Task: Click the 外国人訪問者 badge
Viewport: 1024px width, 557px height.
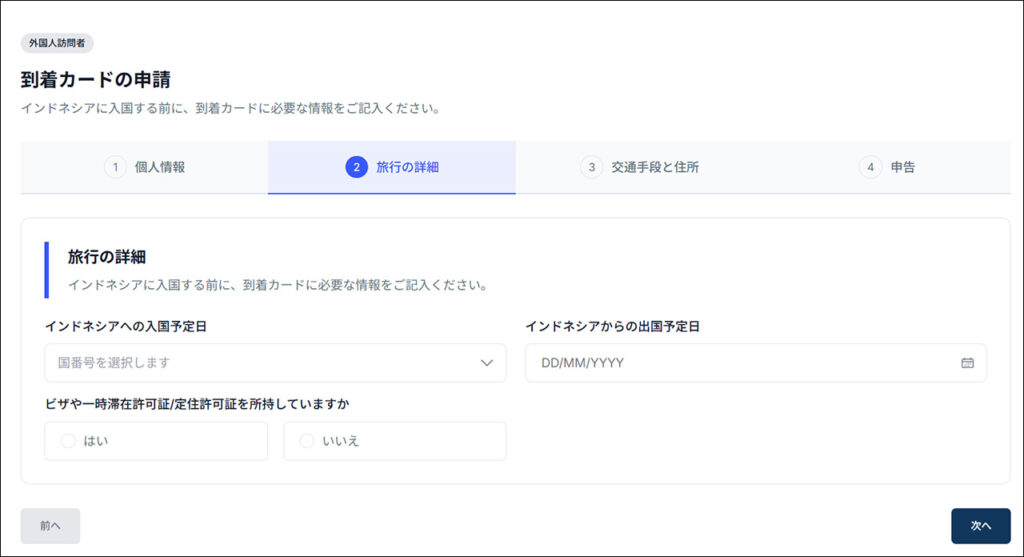Action: (57, 43)
